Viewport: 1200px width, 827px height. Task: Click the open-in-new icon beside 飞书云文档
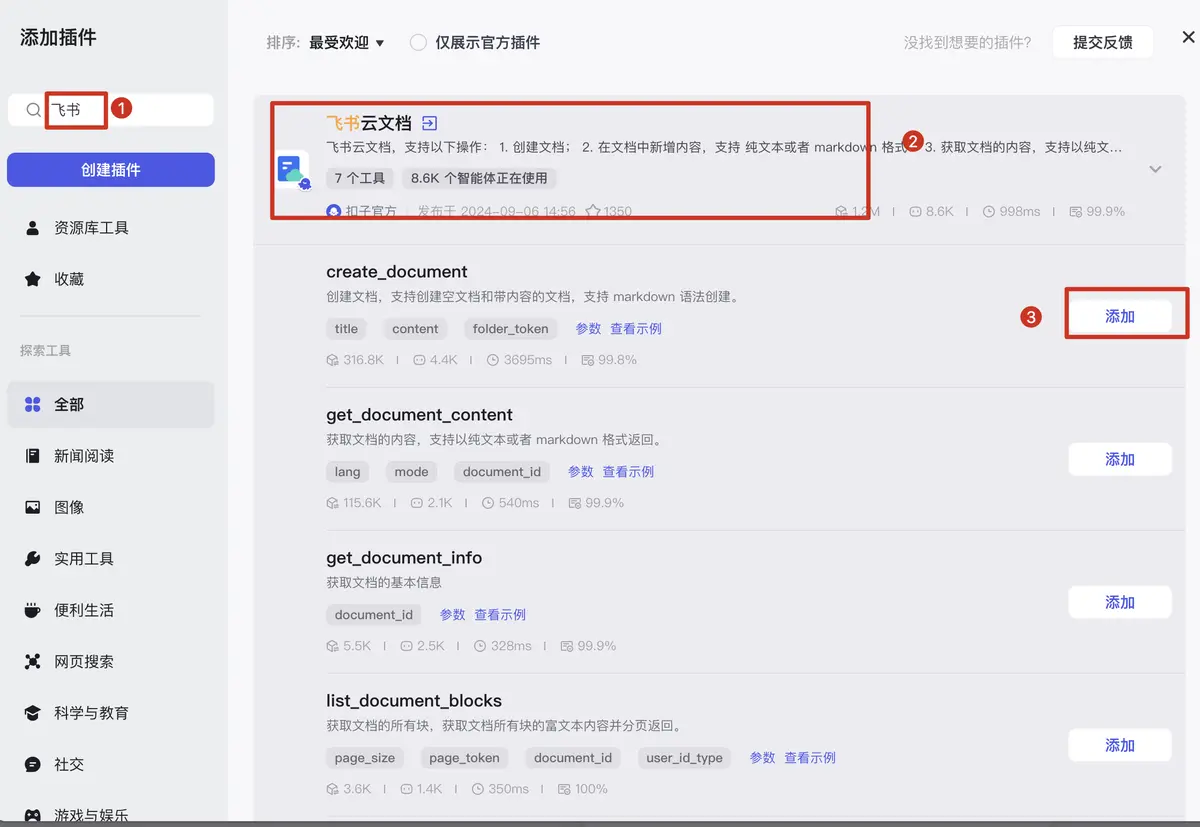point(429,123)
